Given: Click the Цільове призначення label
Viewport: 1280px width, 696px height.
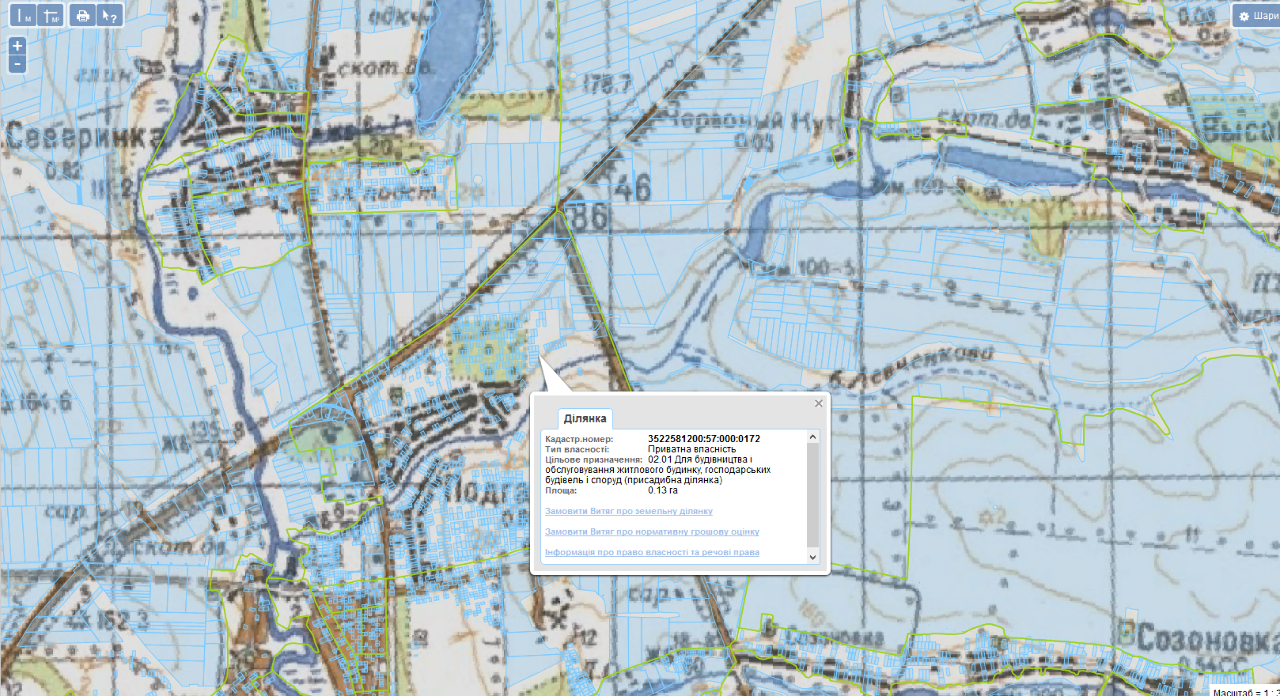Looking at the screenshot, I should 594,460.
